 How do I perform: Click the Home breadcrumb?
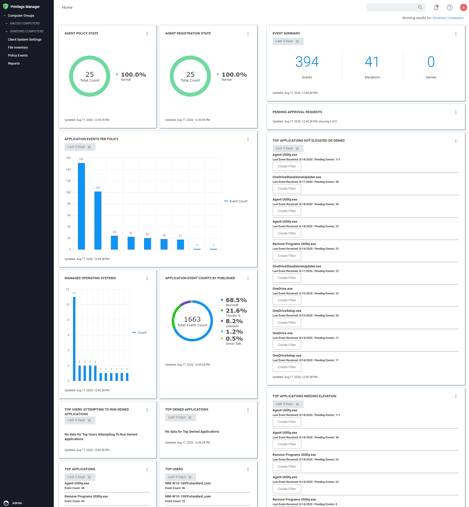(67, 7)
